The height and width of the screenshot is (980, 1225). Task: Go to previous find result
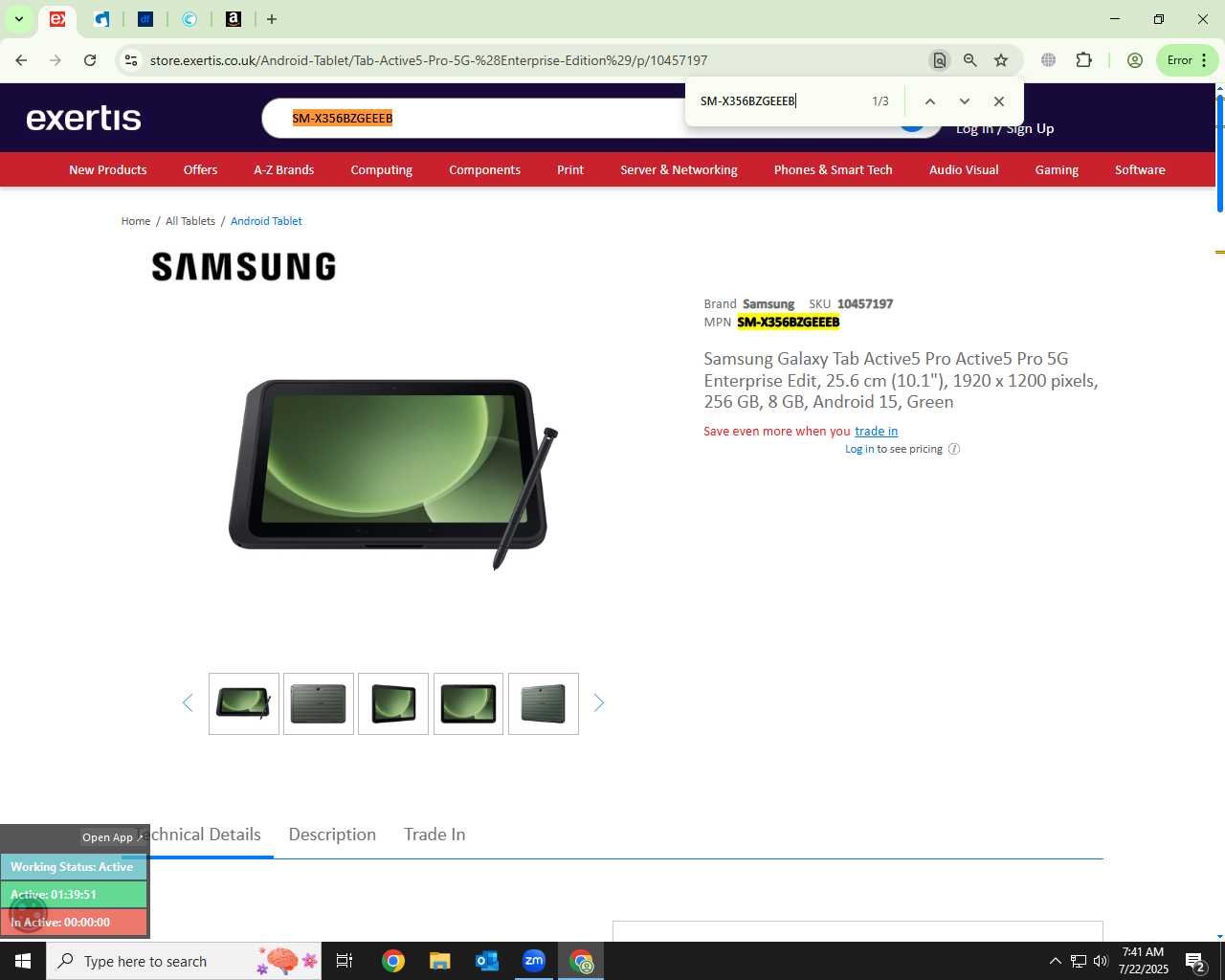coord(929,101)
